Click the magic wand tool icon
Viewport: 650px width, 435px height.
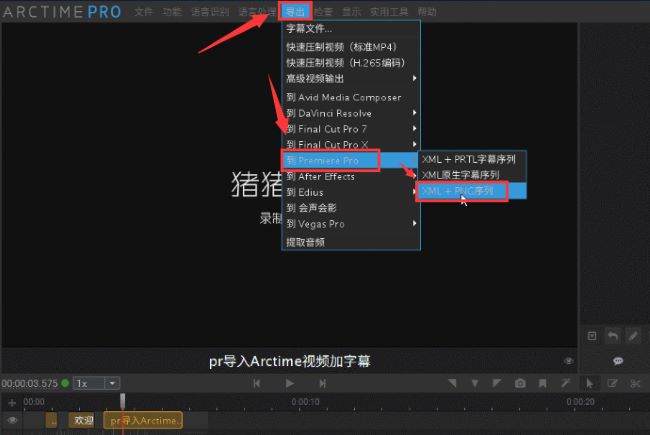566,383
